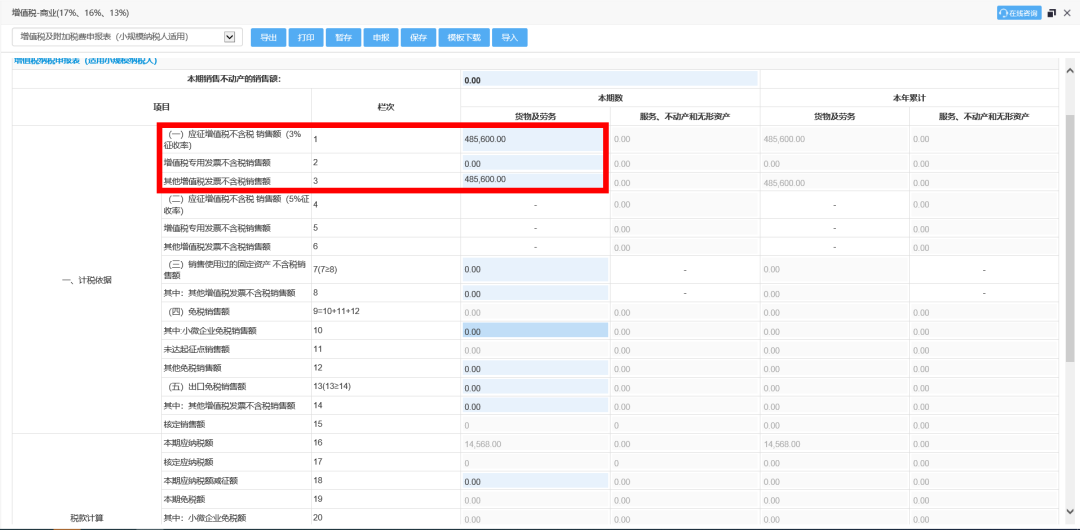The image size is (1080, 530).
Task: Click the 导入 import button
Action: pos(510,37)
